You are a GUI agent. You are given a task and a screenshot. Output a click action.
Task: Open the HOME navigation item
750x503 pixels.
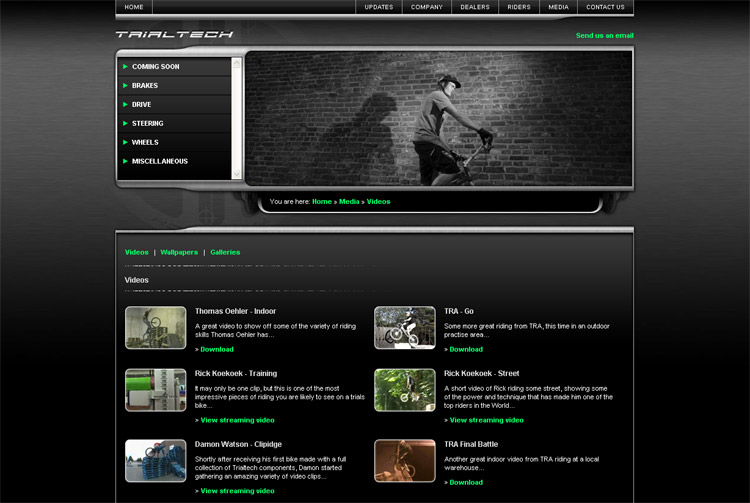[x=134, y=7]
